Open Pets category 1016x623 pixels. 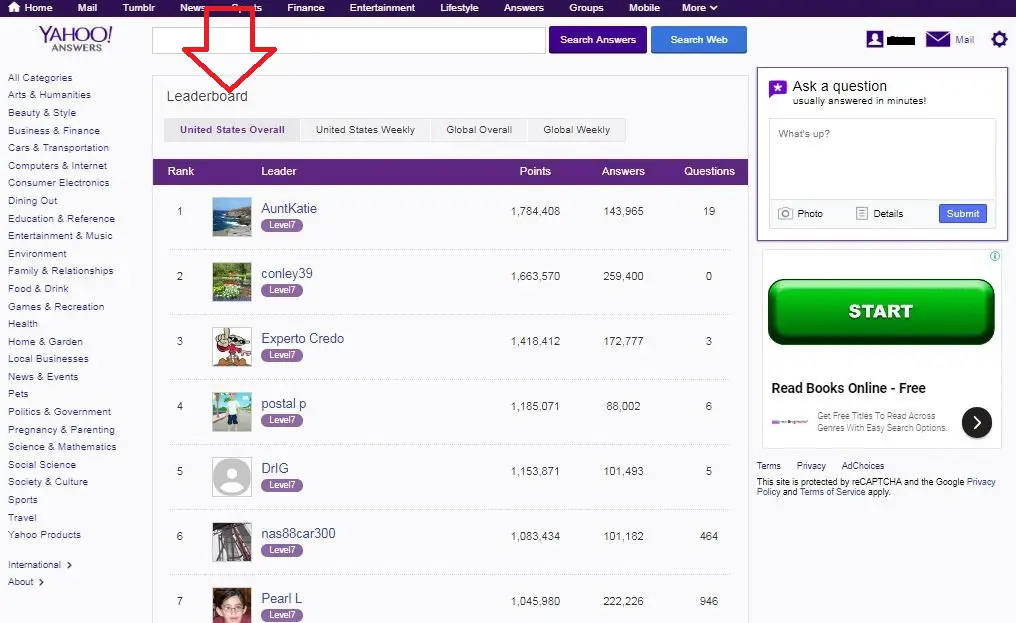coord(18,394)
